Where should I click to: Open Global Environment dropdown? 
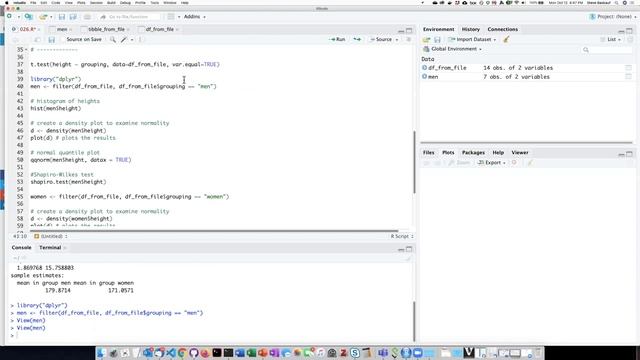tap(452, 49)
